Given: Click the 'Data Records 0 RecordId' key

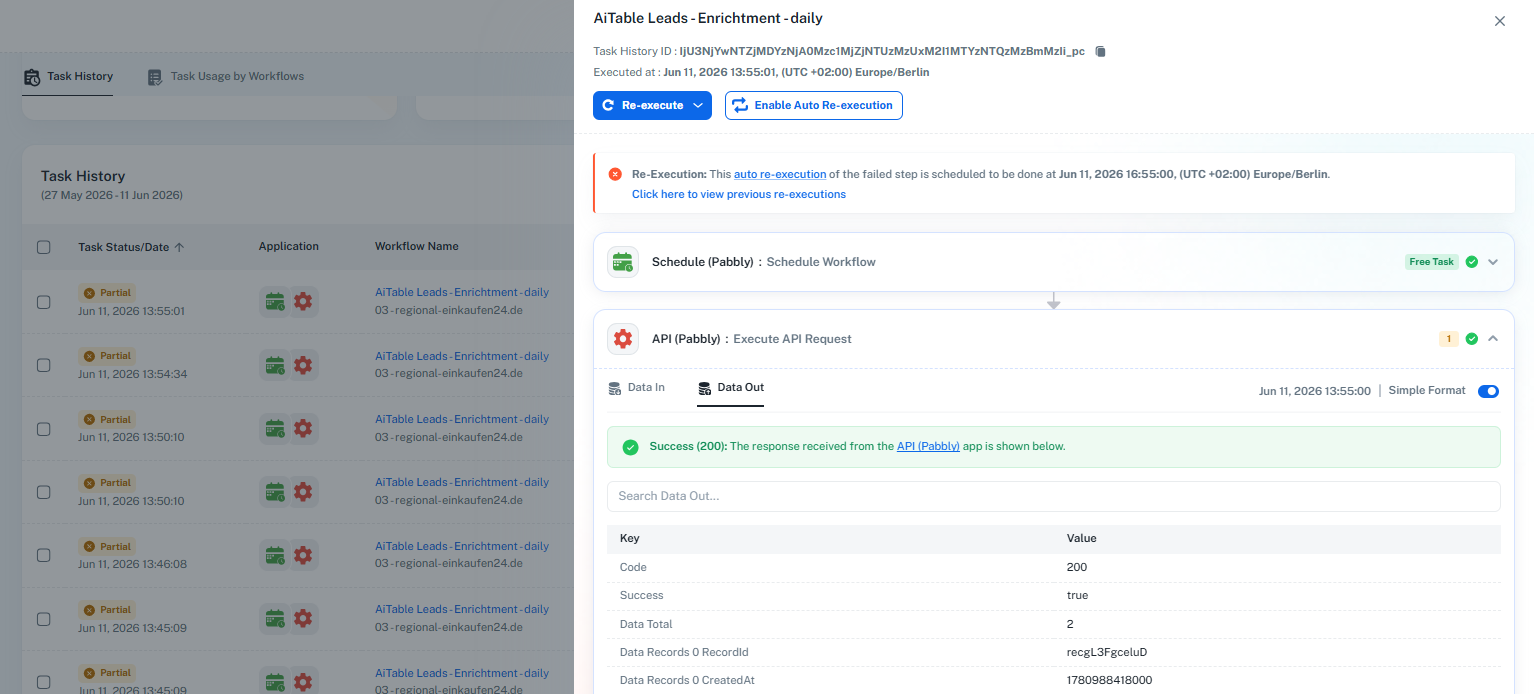Looking at the screenshot, I should click(684, 653).
